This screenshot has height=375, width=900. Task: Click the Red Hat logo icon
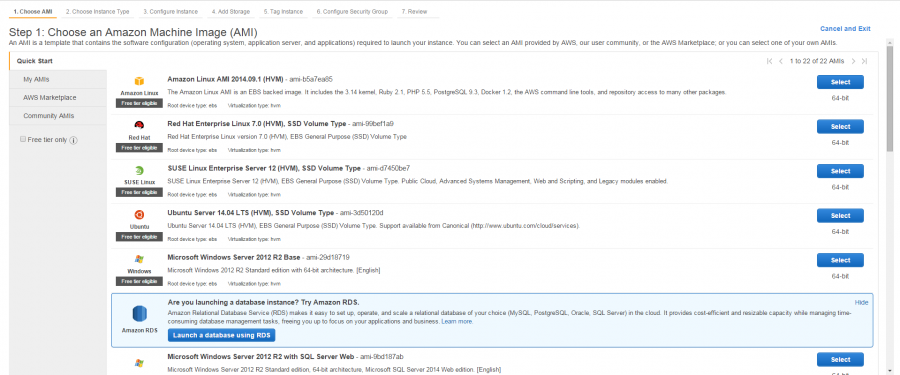pos(139,125)
